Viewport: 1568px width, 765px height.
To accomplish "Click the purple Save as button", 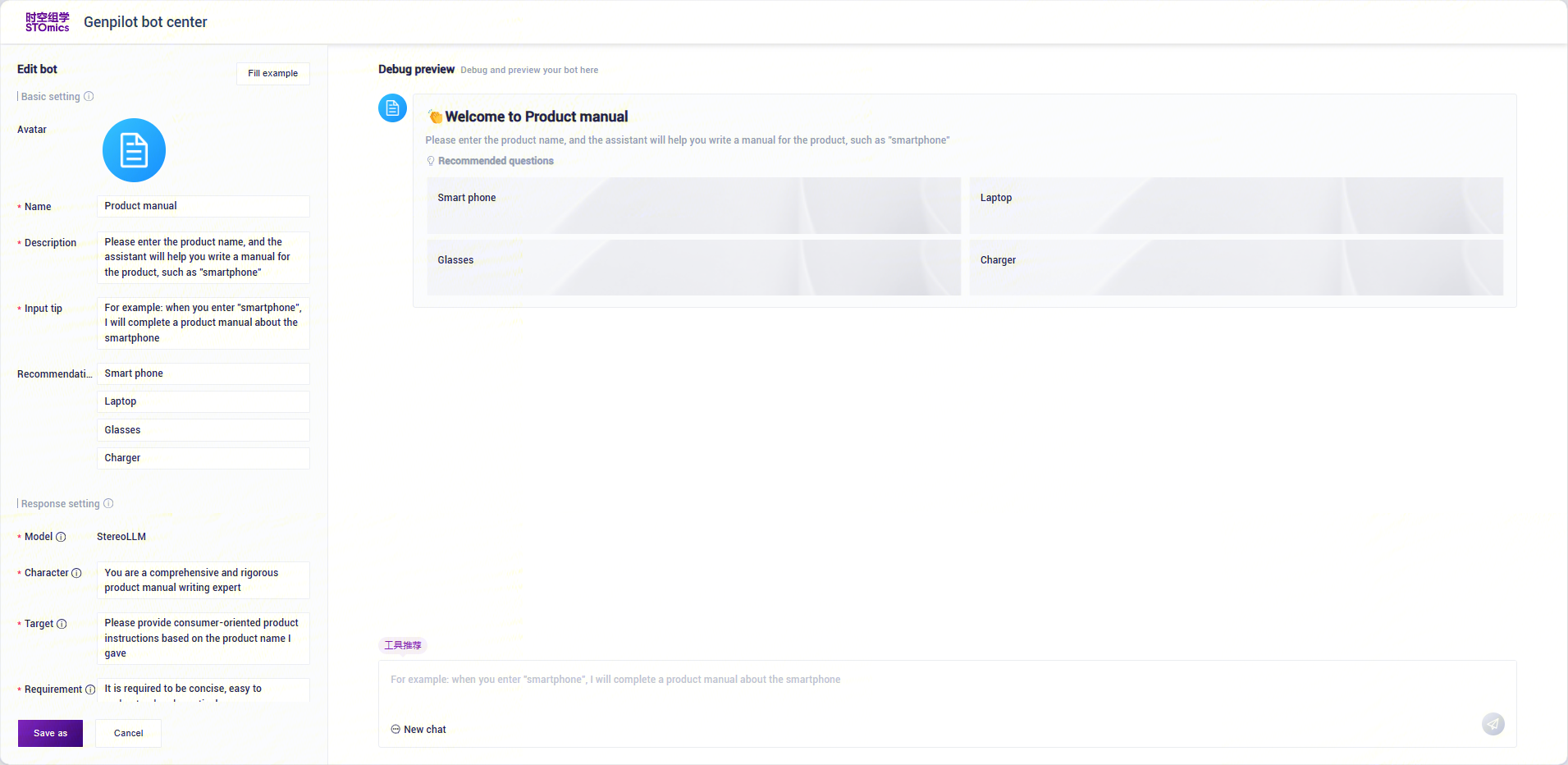I will tap(50, 733).
